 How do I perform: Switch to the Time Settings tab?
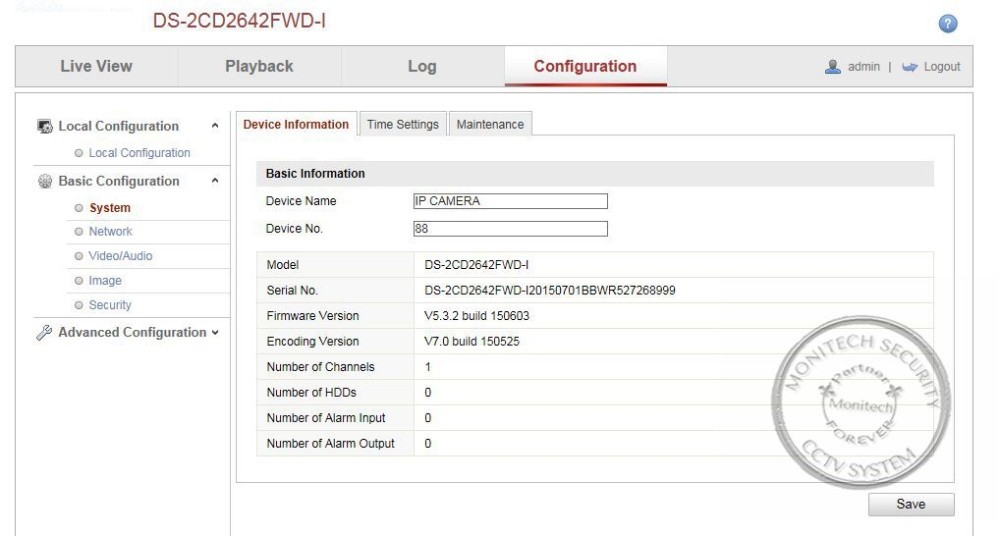click(402, 125)
